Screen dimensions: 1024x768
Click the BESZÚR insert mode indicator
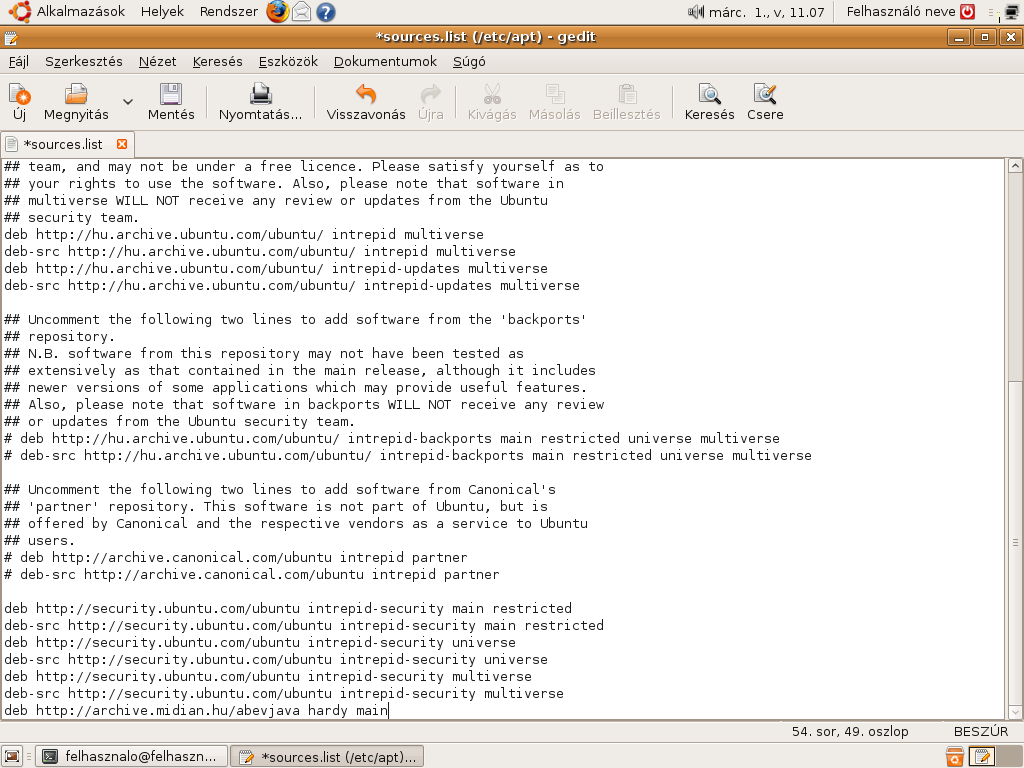[980, 731]
